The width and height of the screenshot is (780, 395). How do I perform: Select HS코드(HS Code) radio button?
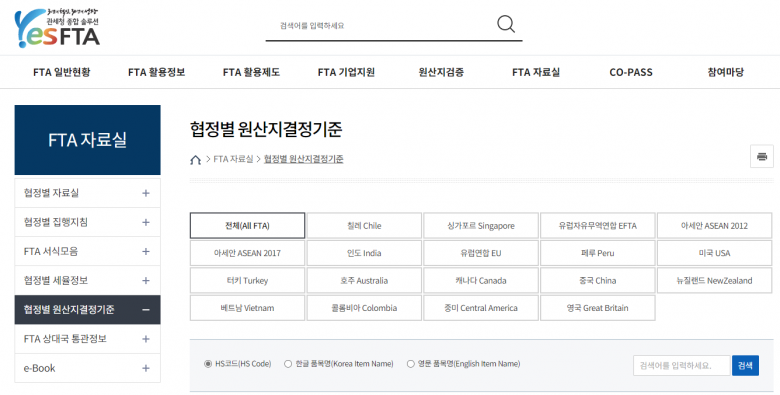208,364
